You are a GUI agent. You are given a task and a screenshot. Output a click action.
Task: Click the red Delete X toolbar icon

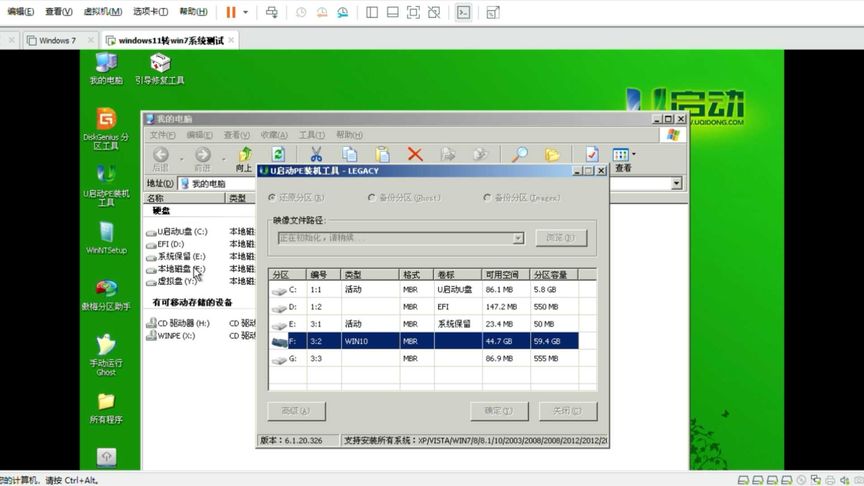[415, 155]
